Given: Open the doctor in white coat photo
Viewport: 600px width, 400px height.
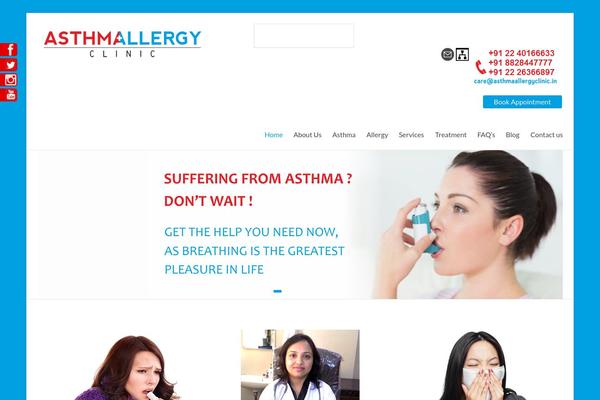Looking at the screenshot, I should [x=300, y=365].
